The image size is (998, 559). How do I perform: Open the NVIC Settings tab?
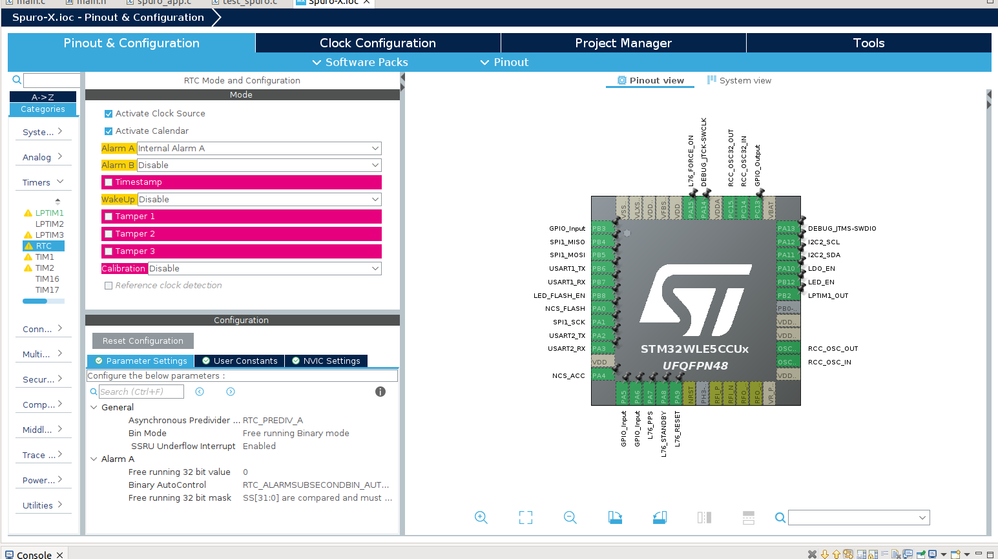click(326, 361)
